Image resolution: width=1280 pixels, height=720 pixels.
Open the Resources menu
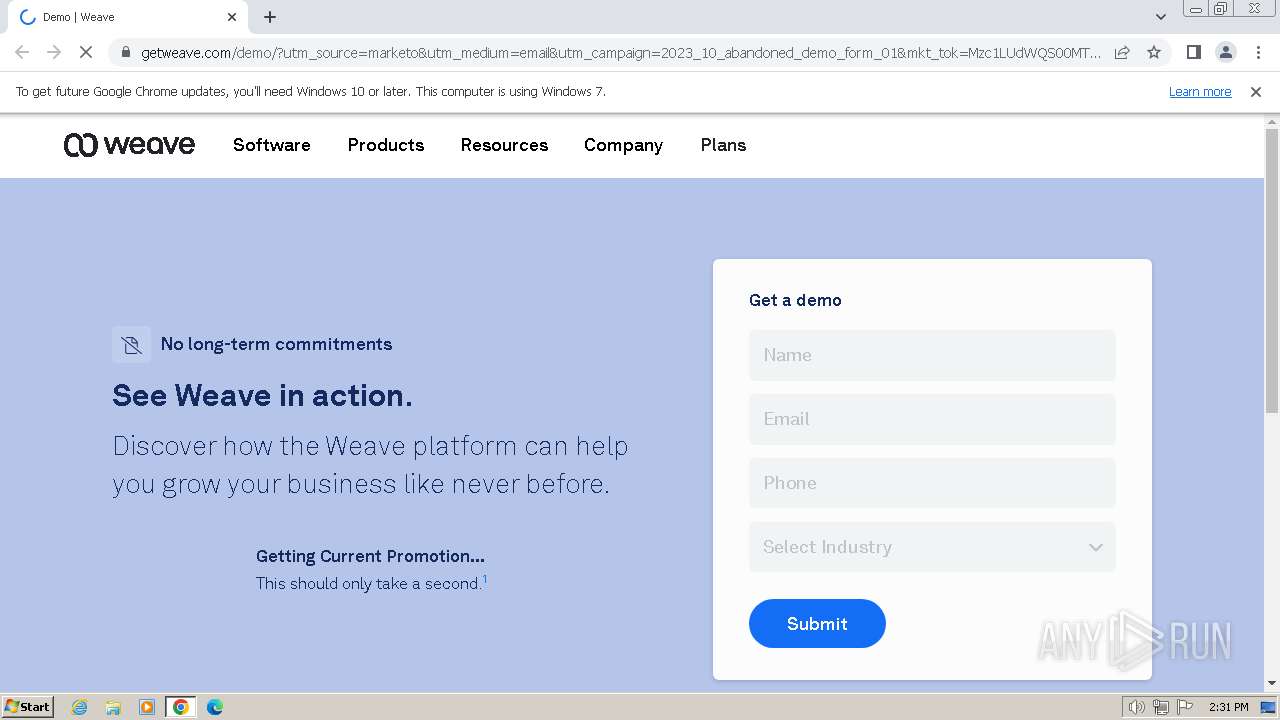click(x=504, y=145)
